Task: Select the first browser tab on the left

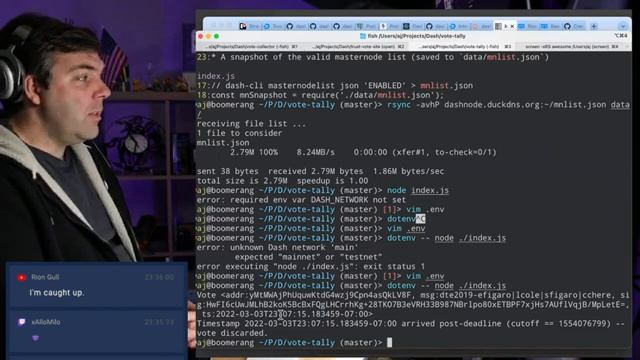Action: point(249,26)
